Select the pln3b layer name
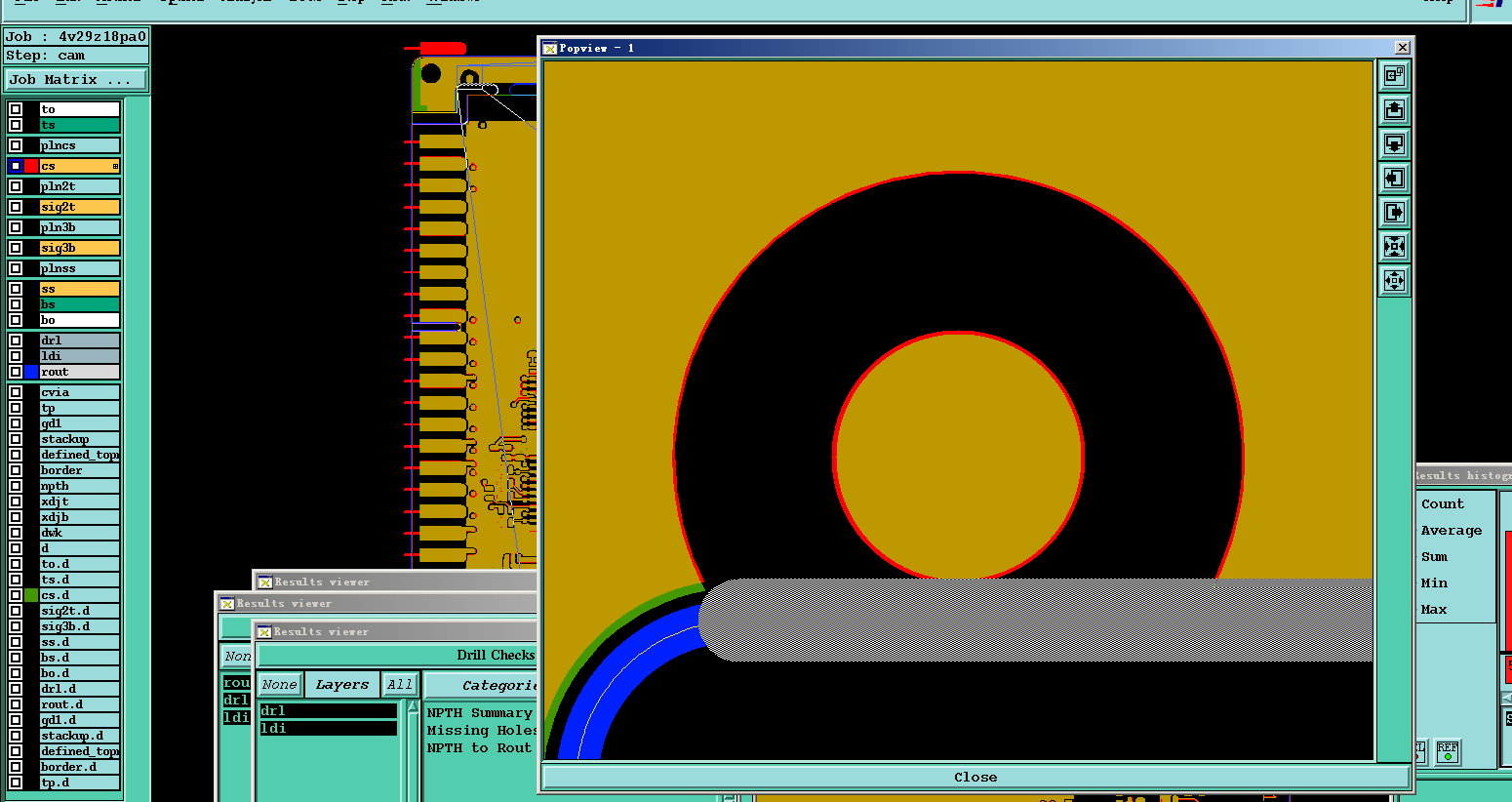1512x802 pixels. point(79,227)
